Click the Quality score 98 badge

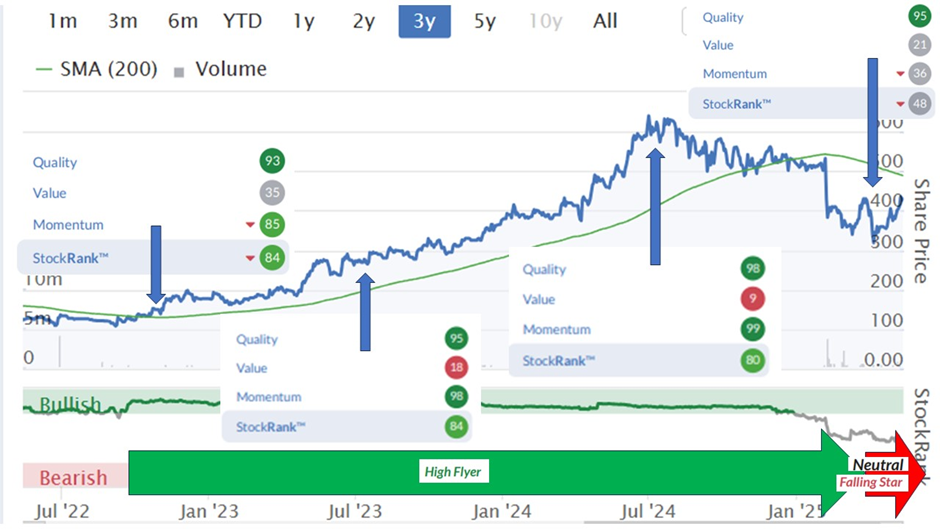pyautogui.click(x=752, y=269)
